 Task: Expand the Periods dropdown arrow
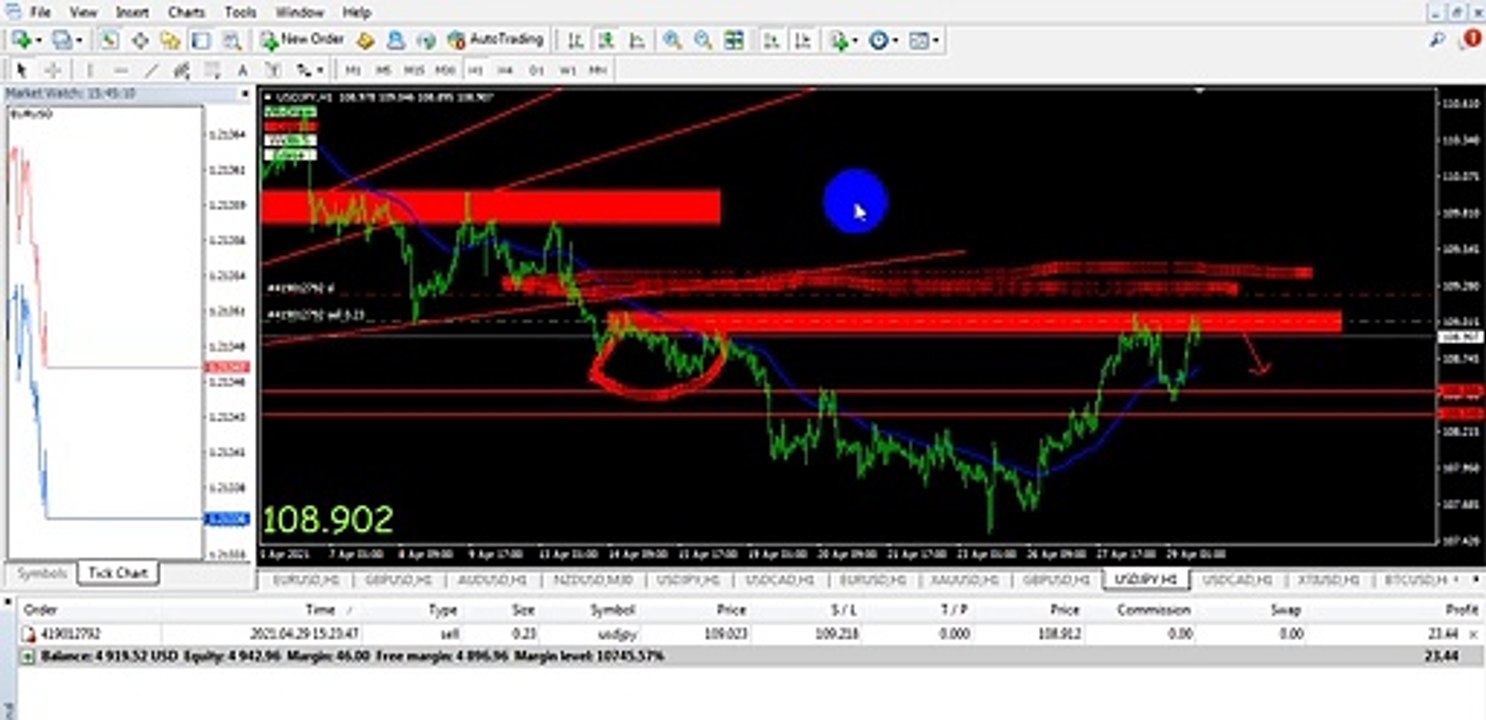click(x=895, y=41)
